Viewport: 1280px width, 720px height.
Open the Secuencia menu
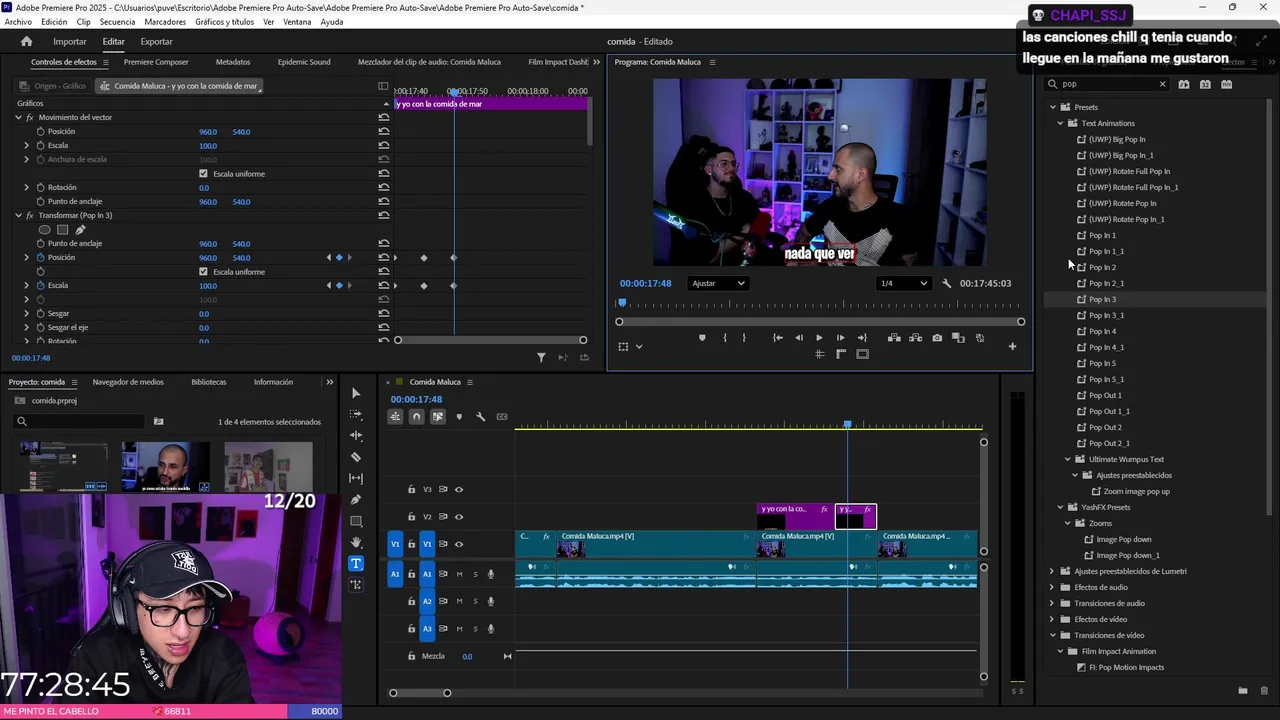117,22
